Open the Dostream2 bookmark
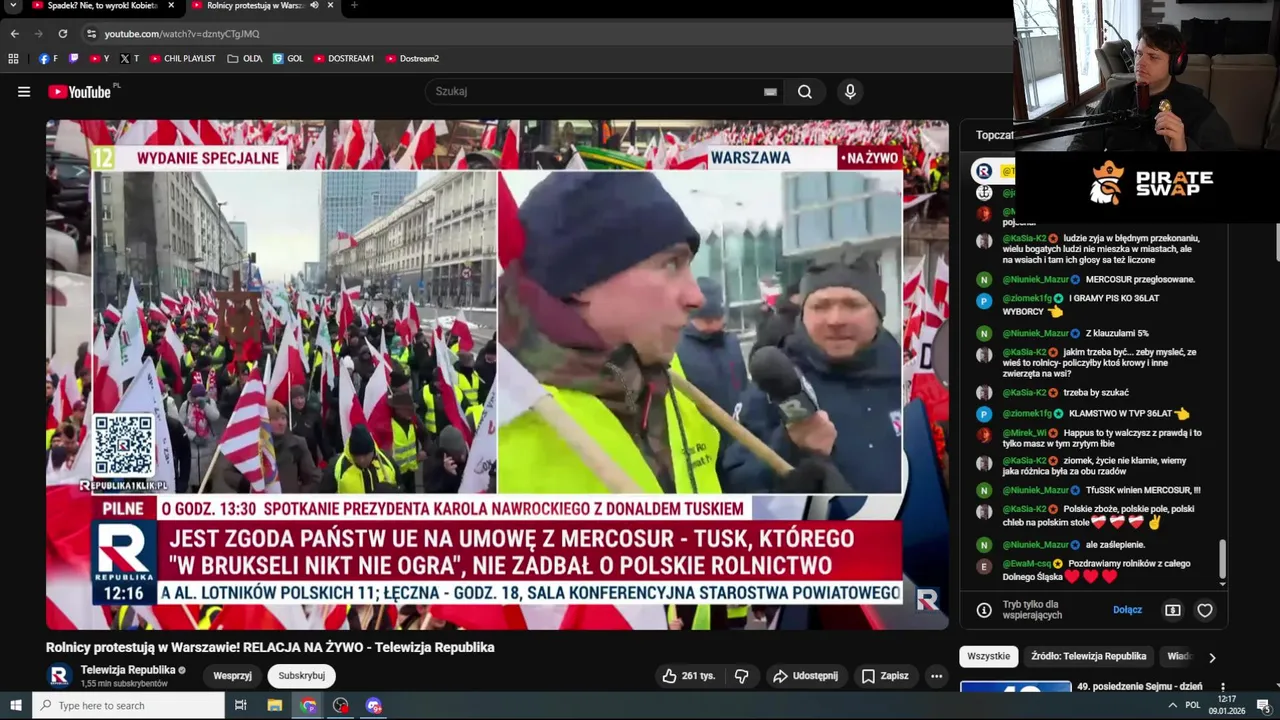1280x720 pixels. (412, 59)
